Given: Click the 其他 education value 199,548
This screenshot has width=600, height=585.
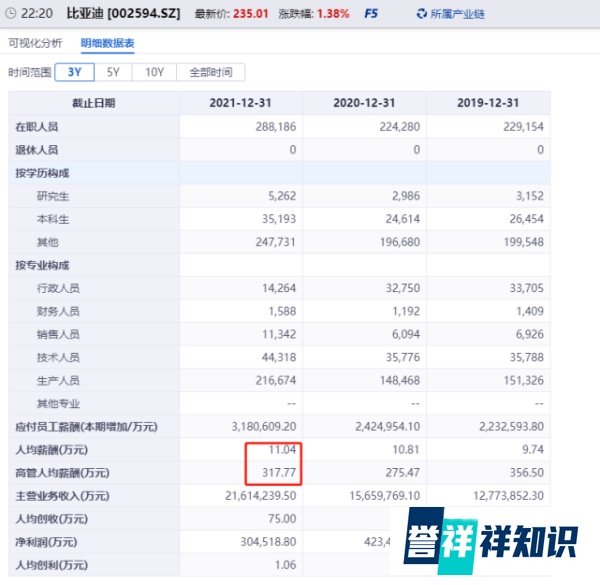Looking at the screenshot, I should tap(523, 242).
